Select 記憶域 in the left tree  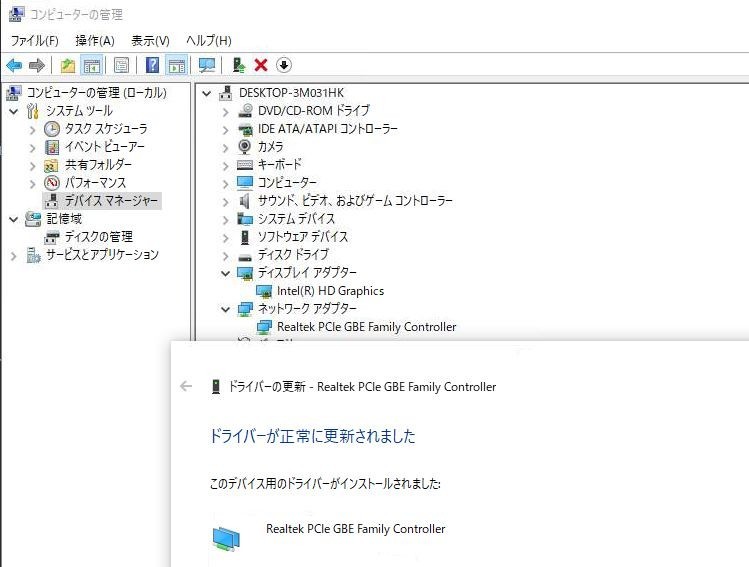pos(64,219)
